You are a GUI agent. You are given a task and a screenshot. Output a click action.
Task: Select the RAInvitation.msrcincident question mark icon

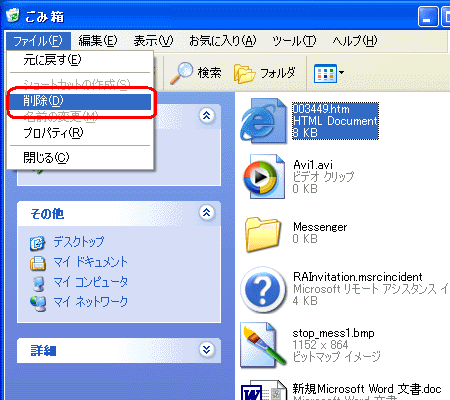coord(263,290)
